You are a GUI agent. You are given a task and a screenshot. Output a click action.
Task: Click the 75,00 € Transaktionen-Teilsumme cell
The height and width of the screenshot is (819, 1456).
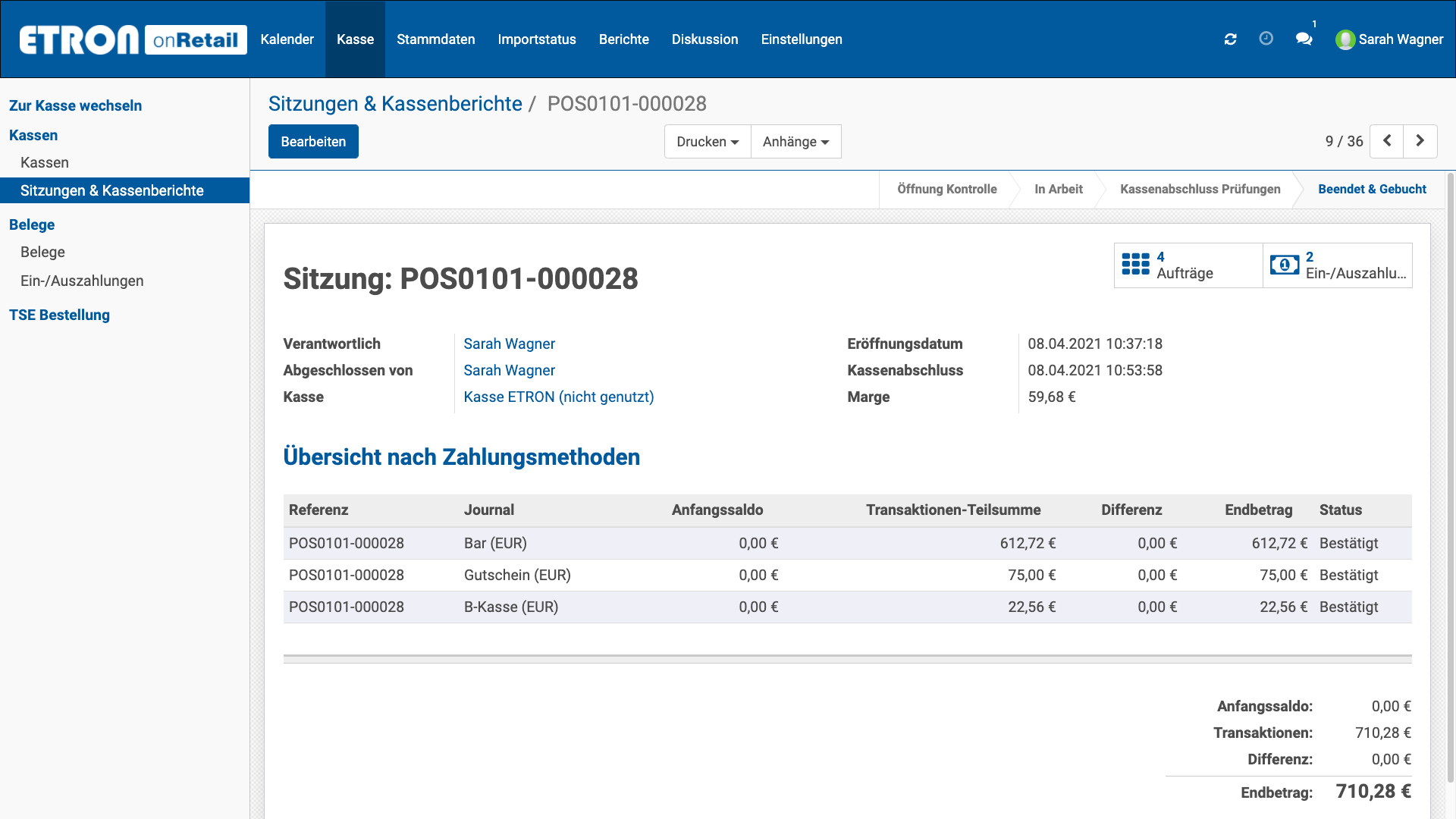[1031, 575]
